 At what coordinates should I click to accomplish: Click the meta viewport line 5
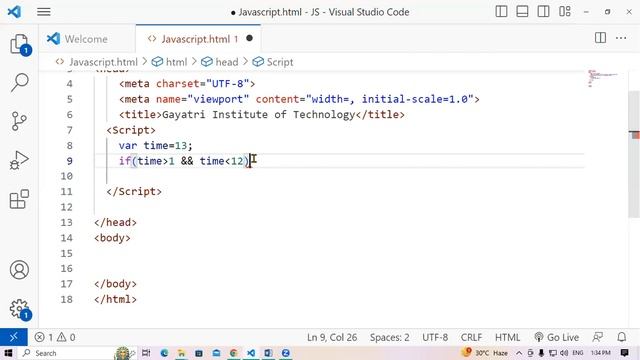click(x=299, y=99)
